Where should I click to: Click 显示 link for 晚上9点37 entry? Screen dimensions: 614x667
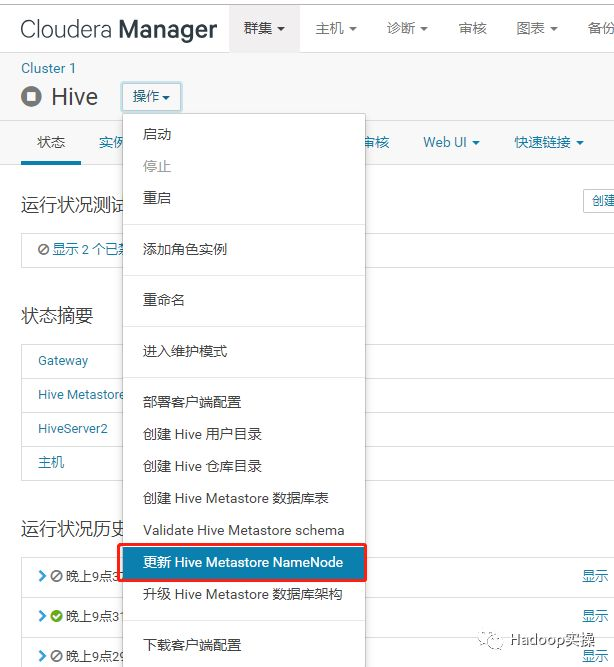coord(595,576)
